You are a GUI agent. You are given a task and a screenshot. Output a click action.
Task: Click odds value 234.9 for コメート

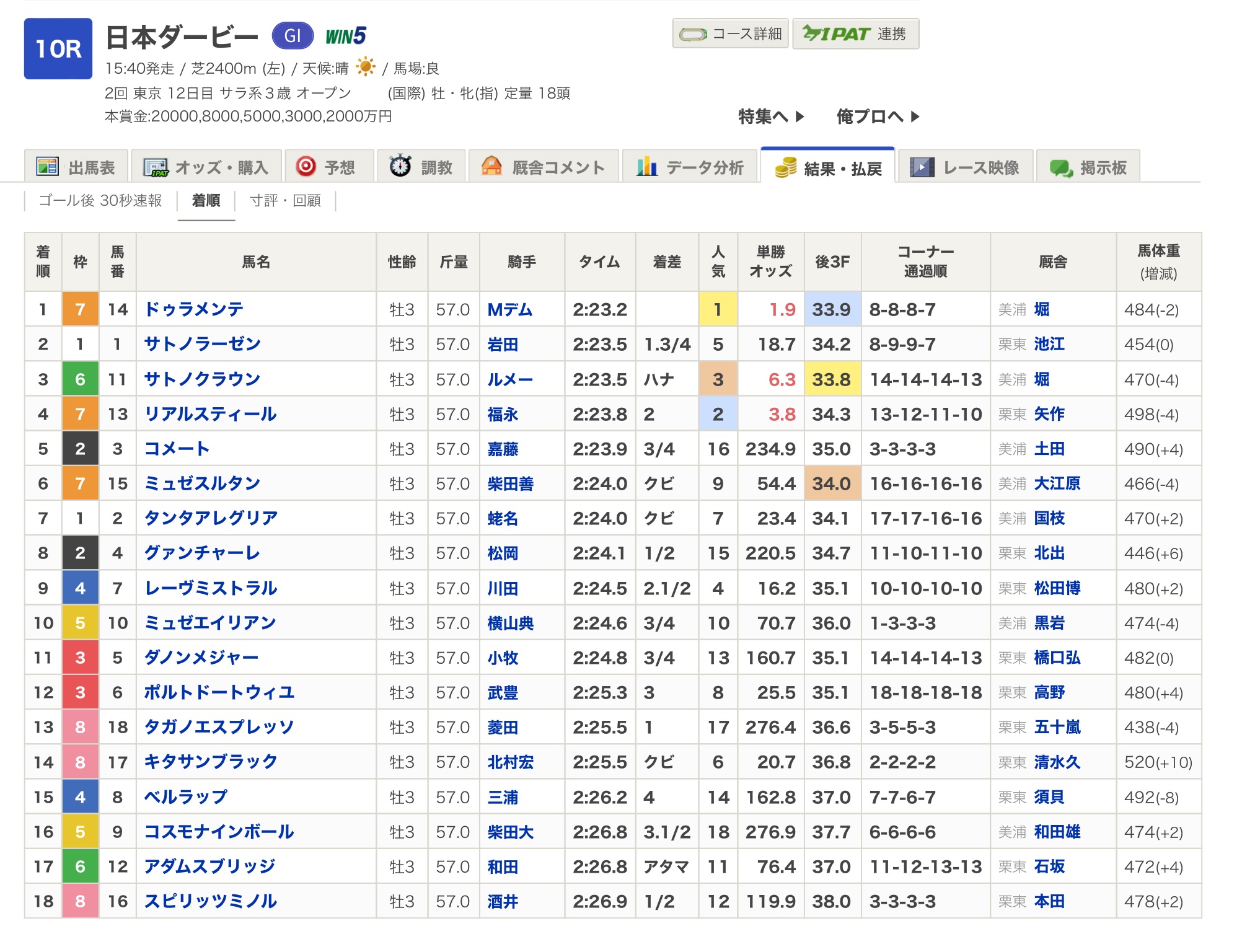[x=770, y=448]
